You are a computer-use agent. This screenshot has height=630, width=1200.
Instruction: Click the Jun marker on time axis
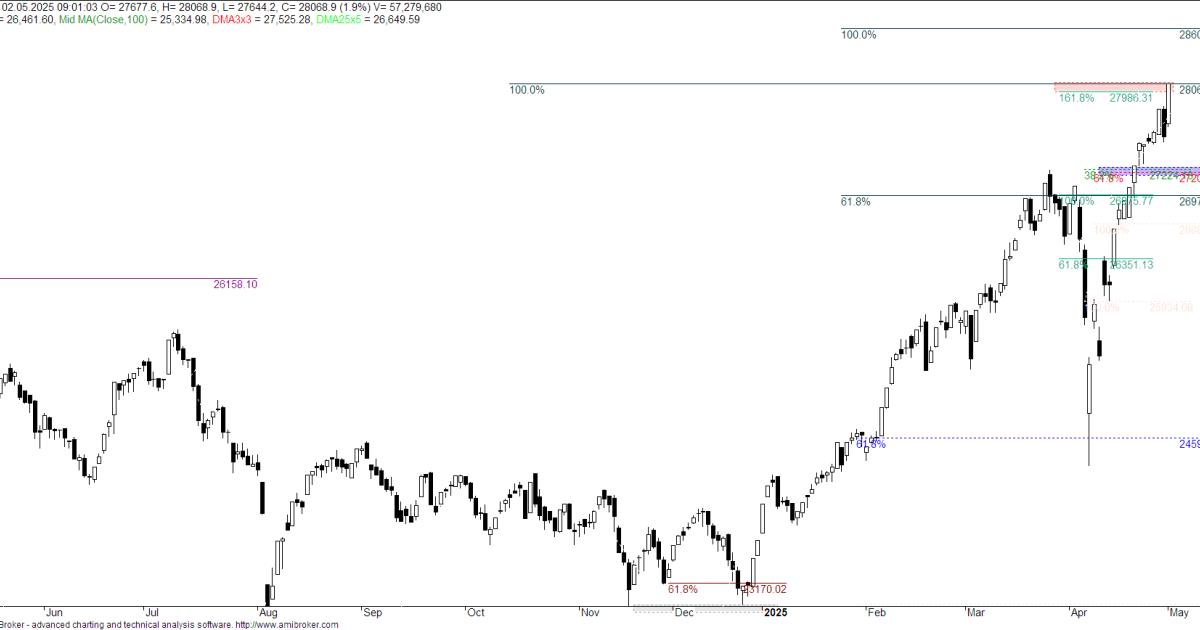point(54,612)
